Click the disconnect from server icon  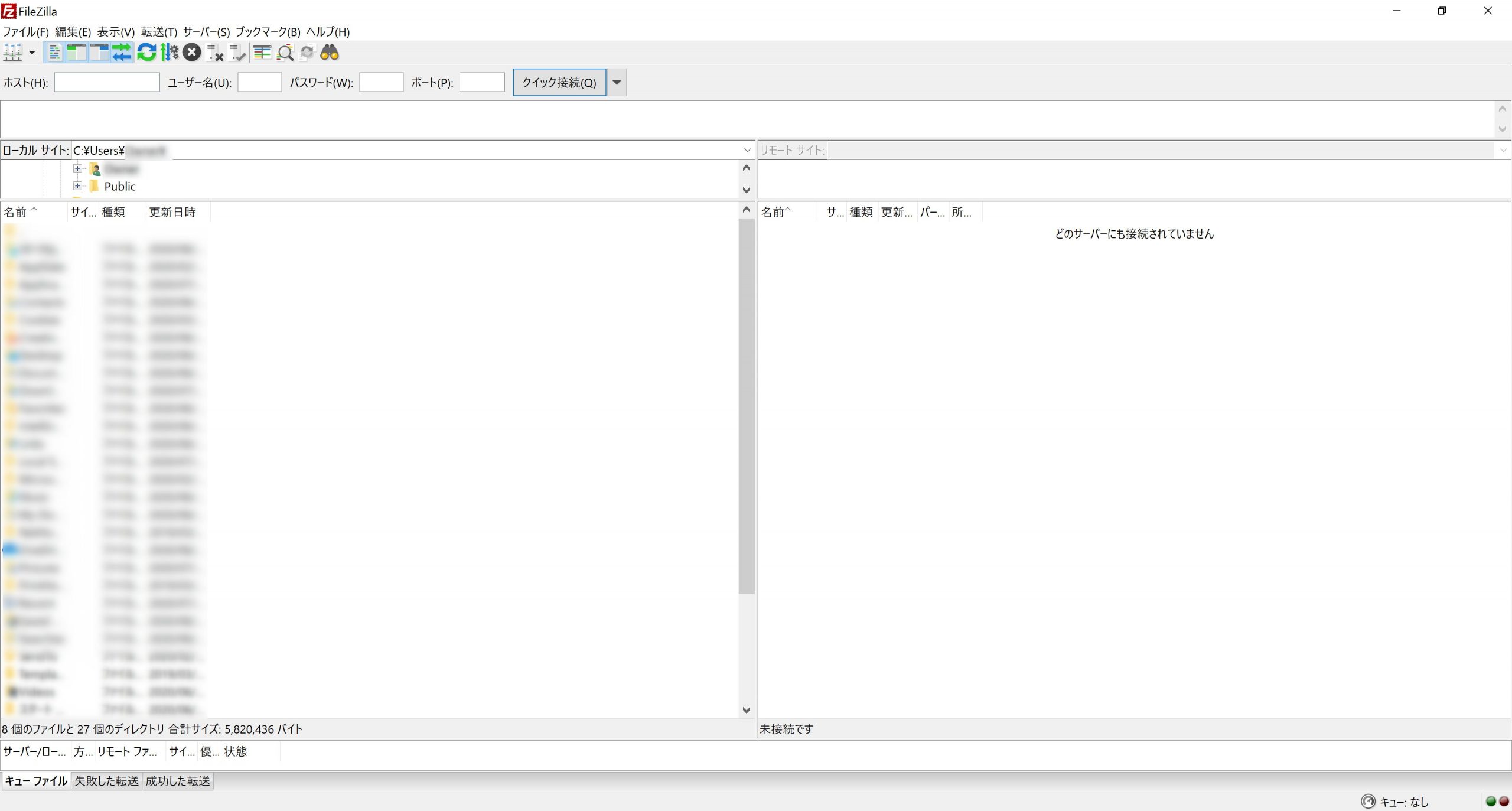pyautogui.click(x=215, y=53)
